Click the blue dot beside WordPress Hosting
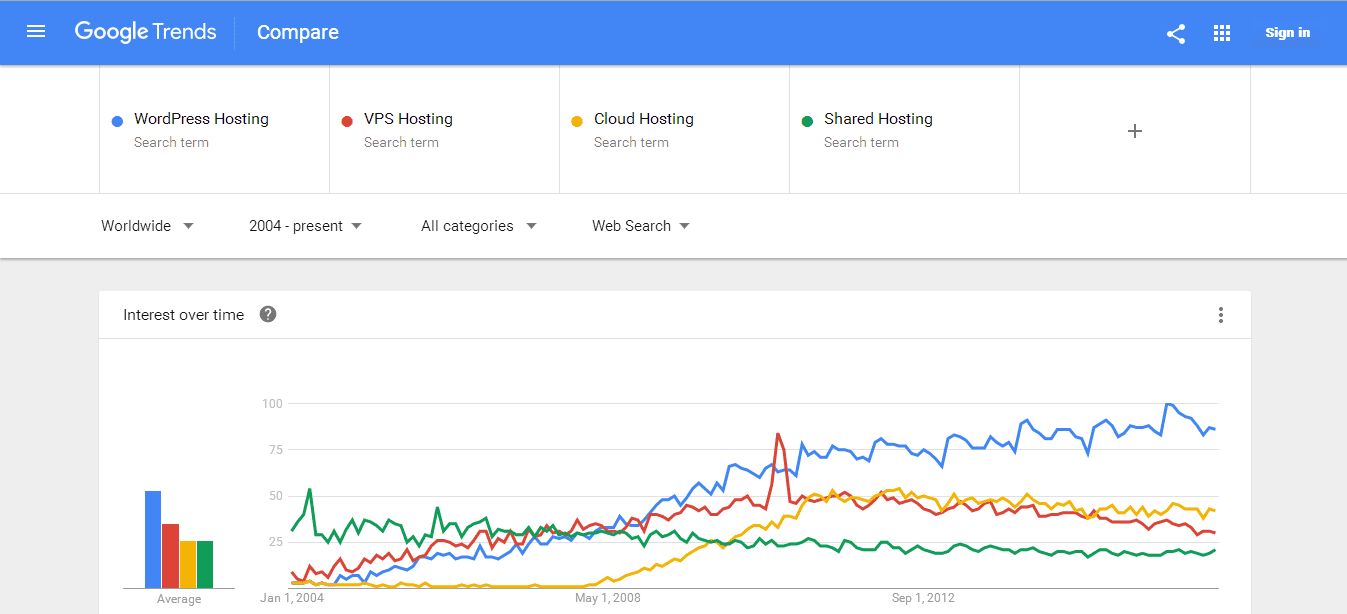1347x614 pixels. click(x=117, y=121)
